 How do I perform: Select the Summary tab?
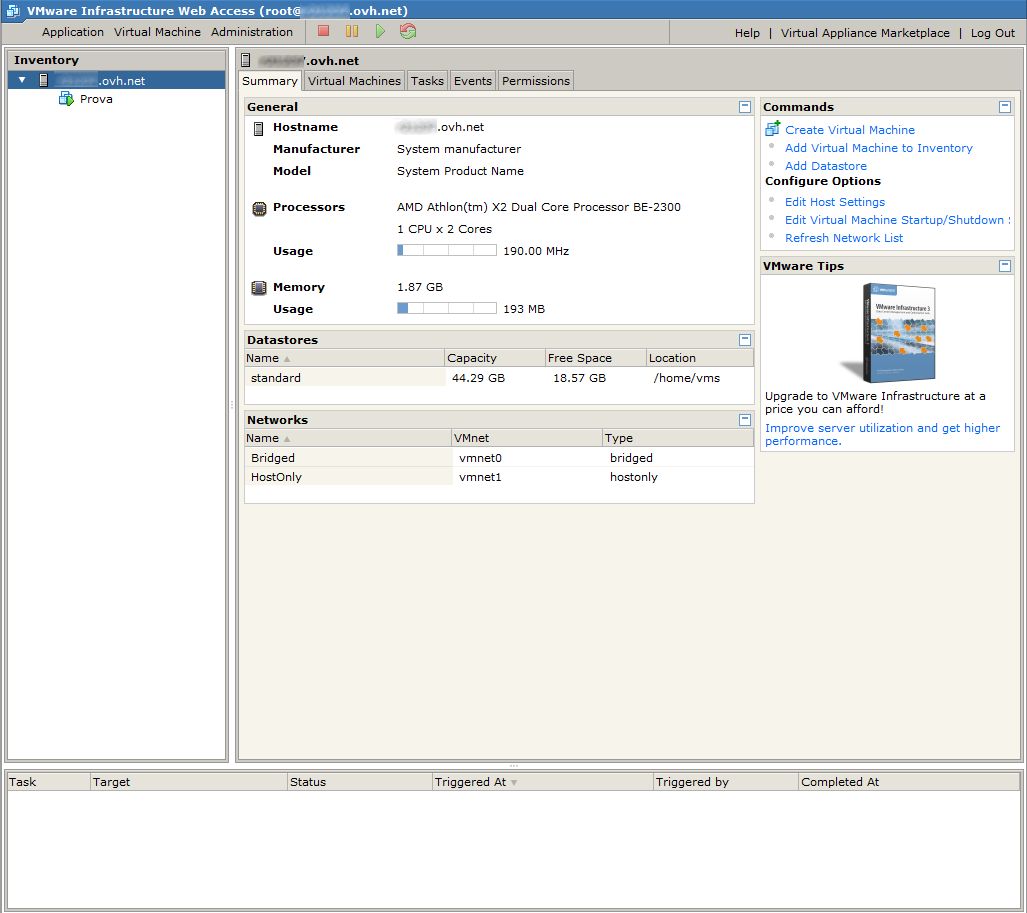(x=270, y=81)
